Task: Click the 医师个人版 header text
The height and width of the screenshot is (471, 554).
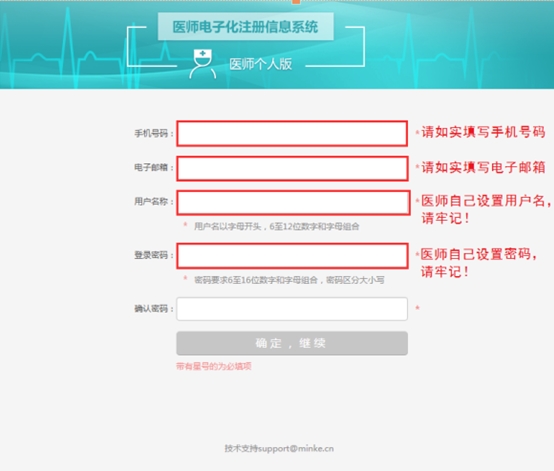Action: 260,64
